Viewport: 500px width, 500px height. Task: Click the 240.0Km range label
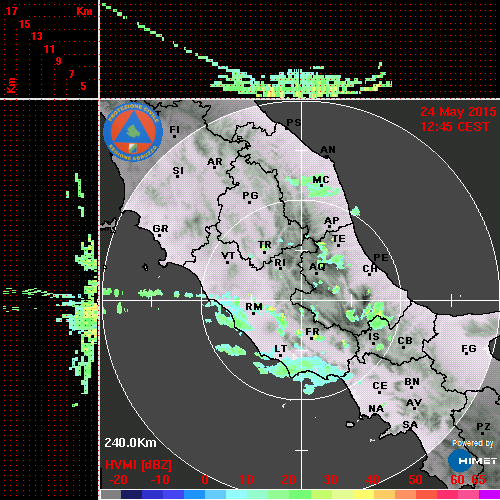tap(130, 443)
